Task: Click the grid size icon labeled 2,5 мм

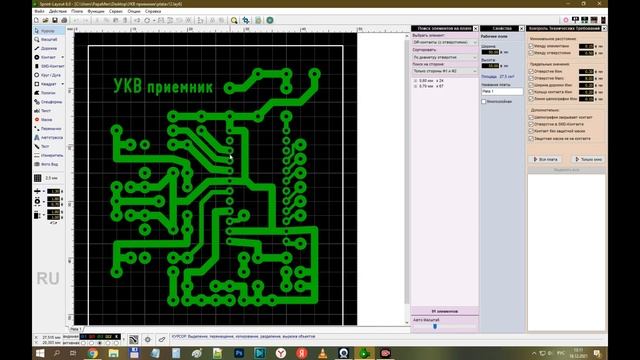Action: pyautogui.click(x=38, y=178)
